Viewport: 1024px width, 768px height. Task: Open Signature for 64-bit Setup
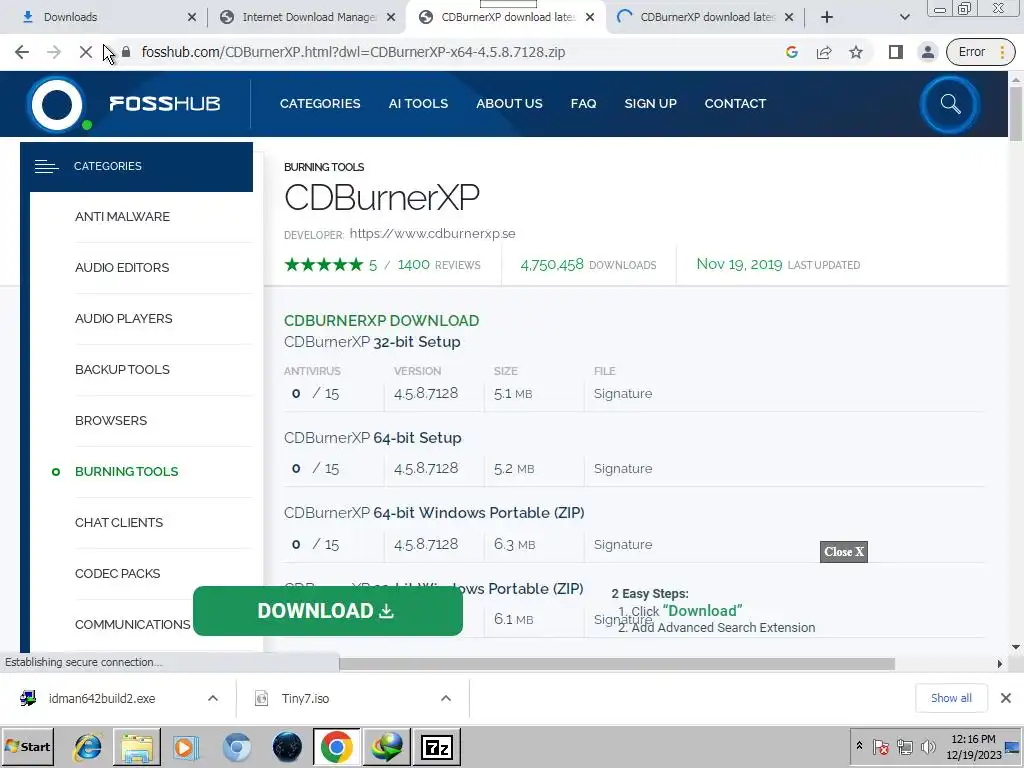[x=623, y=469]
